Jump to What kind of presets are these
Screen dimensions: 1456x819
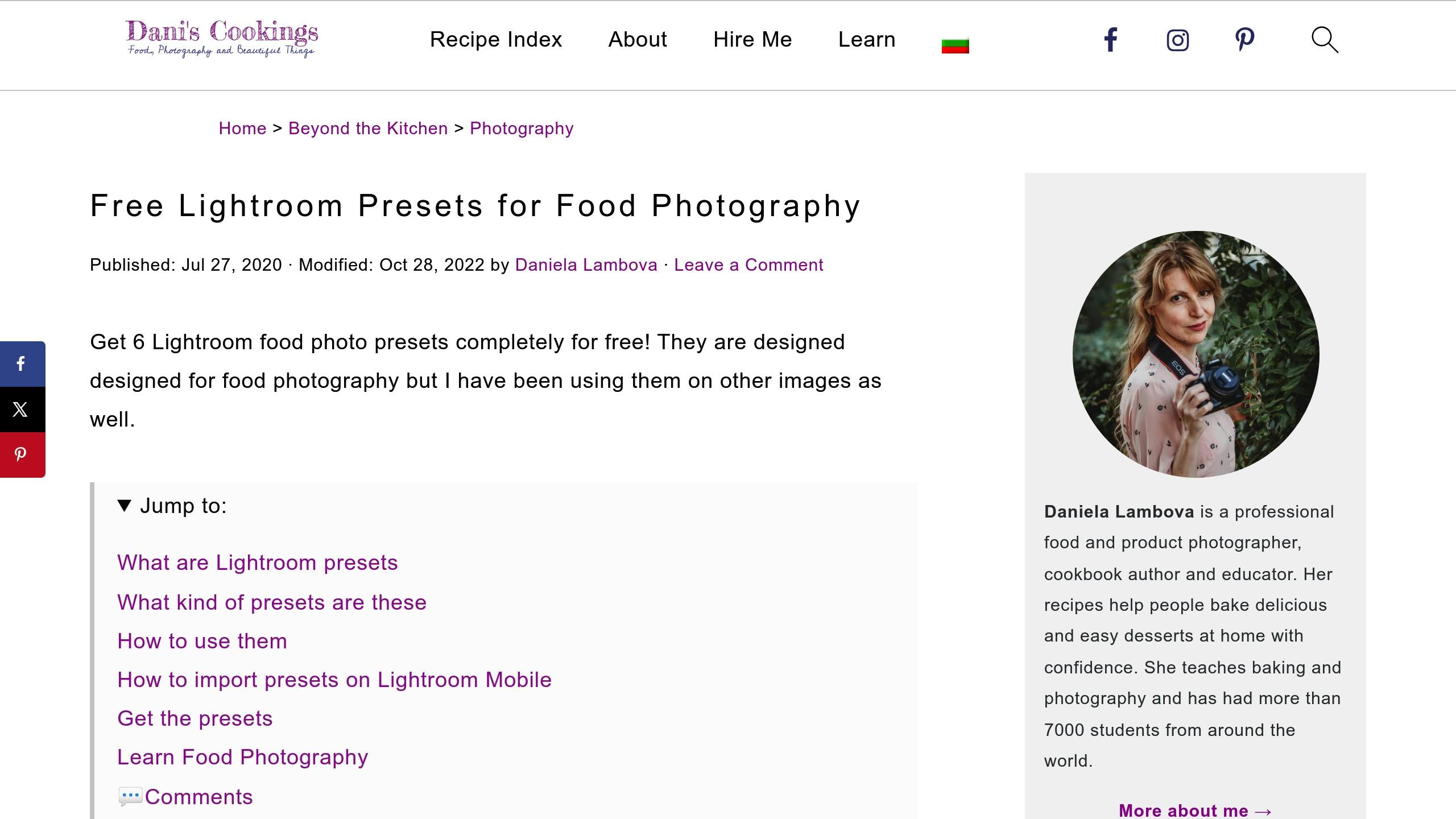272,602
